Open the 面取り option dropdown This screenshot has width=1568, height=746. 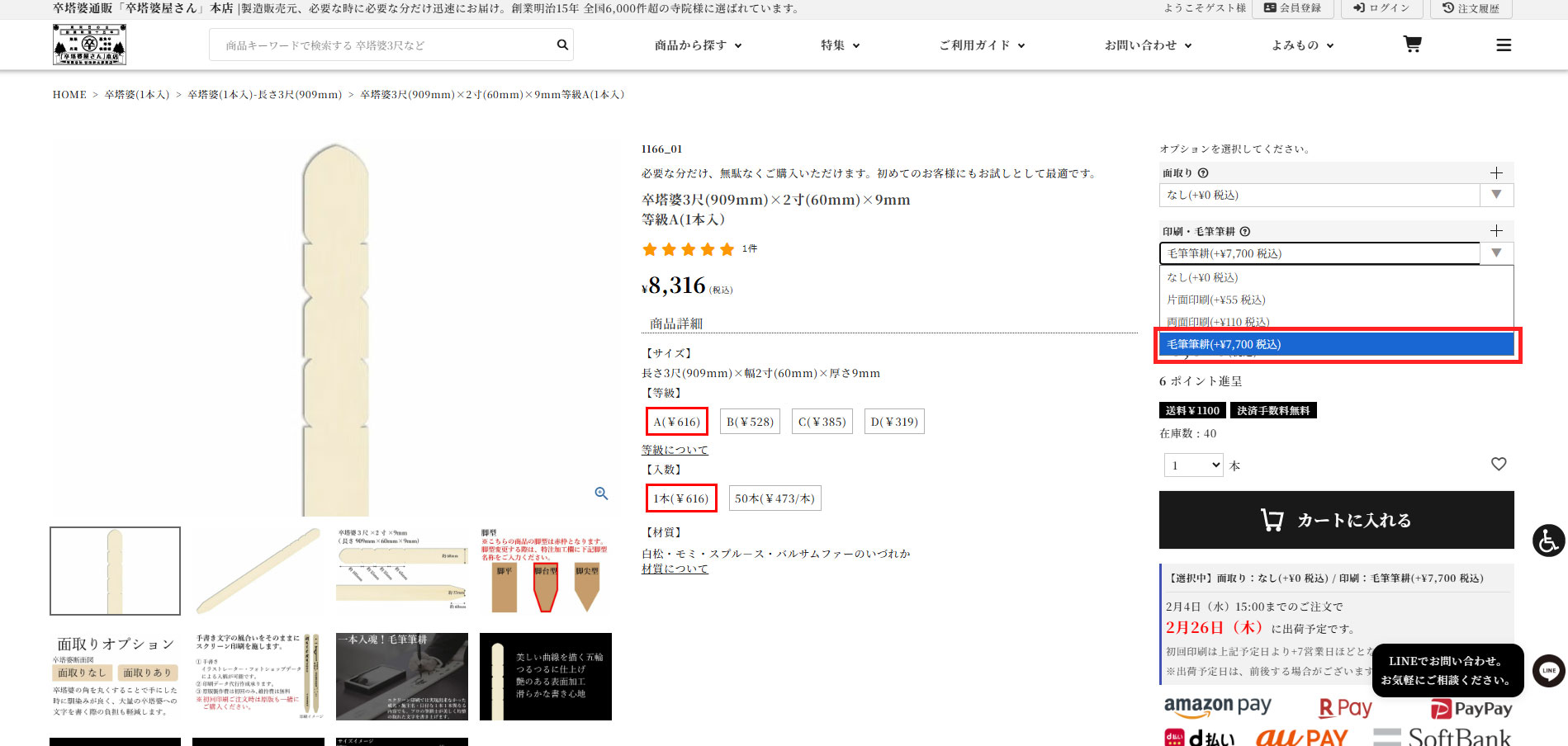click(x=1335, y=196)
